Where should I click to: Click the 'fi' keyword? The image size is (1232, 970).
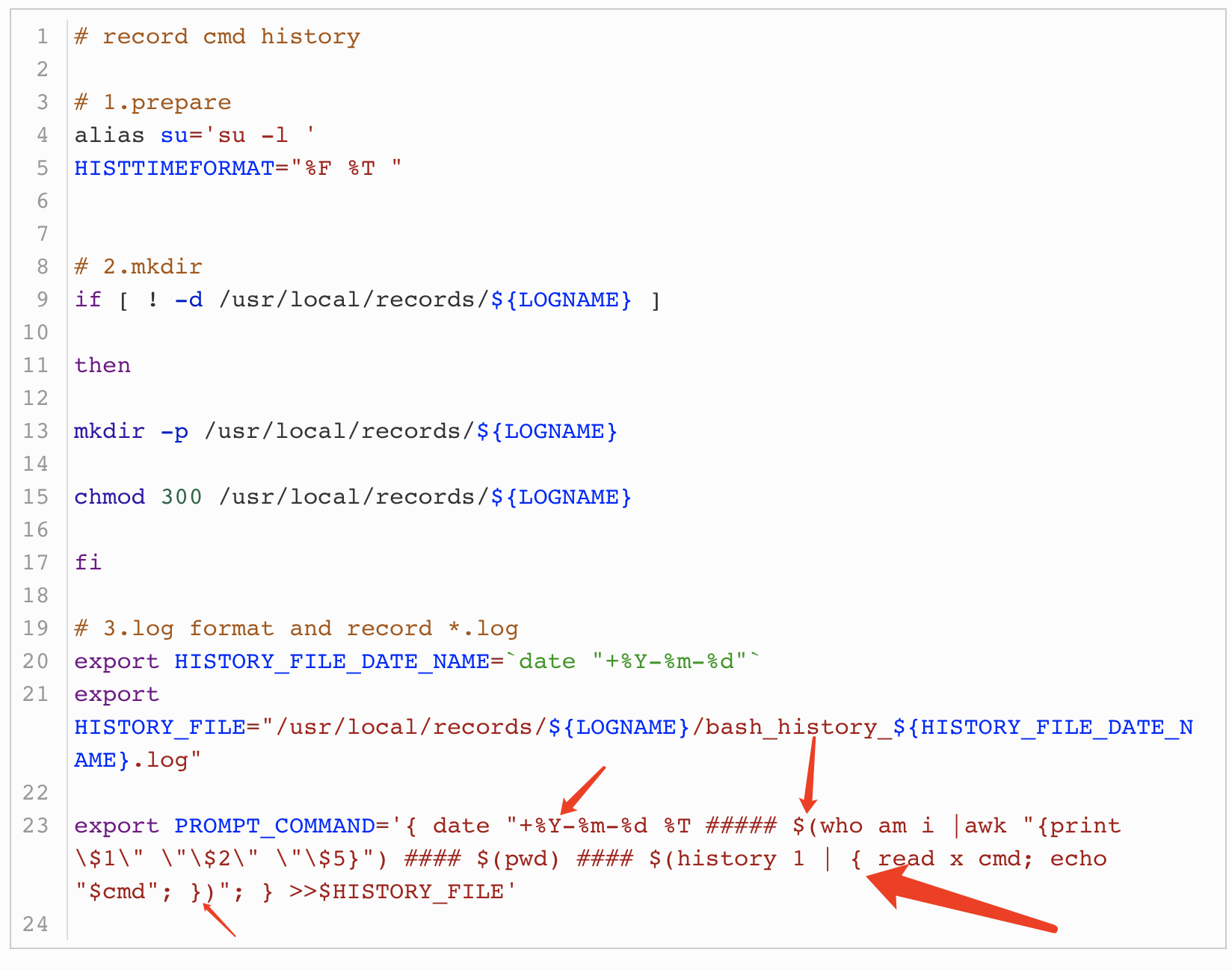88,563
